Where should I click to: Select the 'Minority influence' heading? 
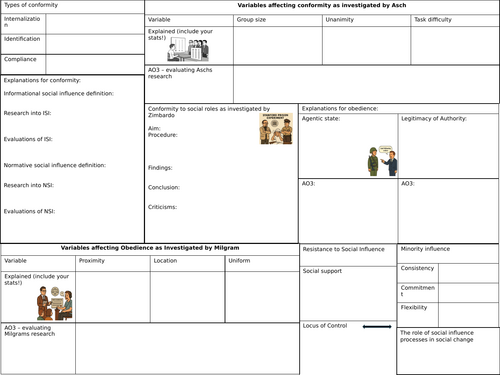pyautogui.click(x=425, y=249)
